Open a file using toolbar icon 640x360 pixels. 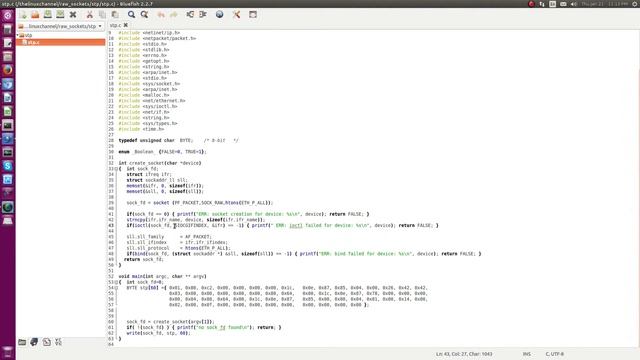[x=35, y=15]
